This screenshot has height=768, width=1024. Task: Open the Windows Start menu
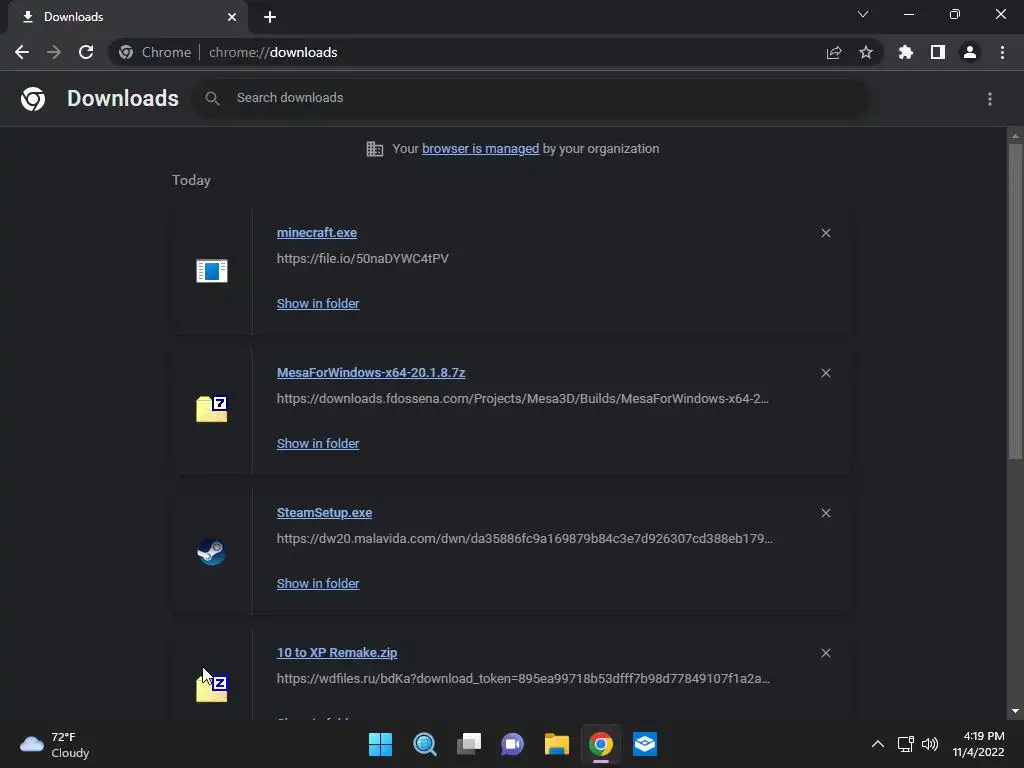coord(381,744)
